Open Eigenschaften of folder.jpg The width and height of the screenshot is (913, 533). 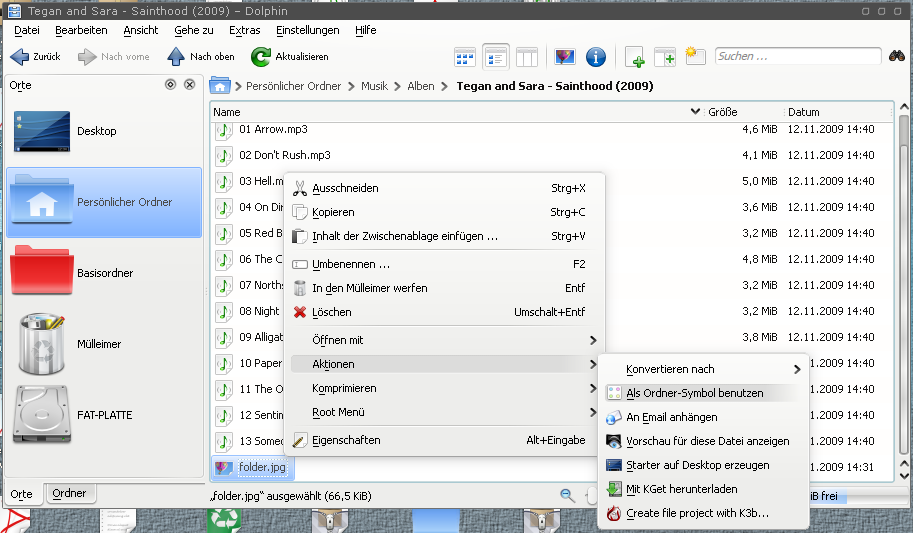pyautogui.click(x=444, y=440)
